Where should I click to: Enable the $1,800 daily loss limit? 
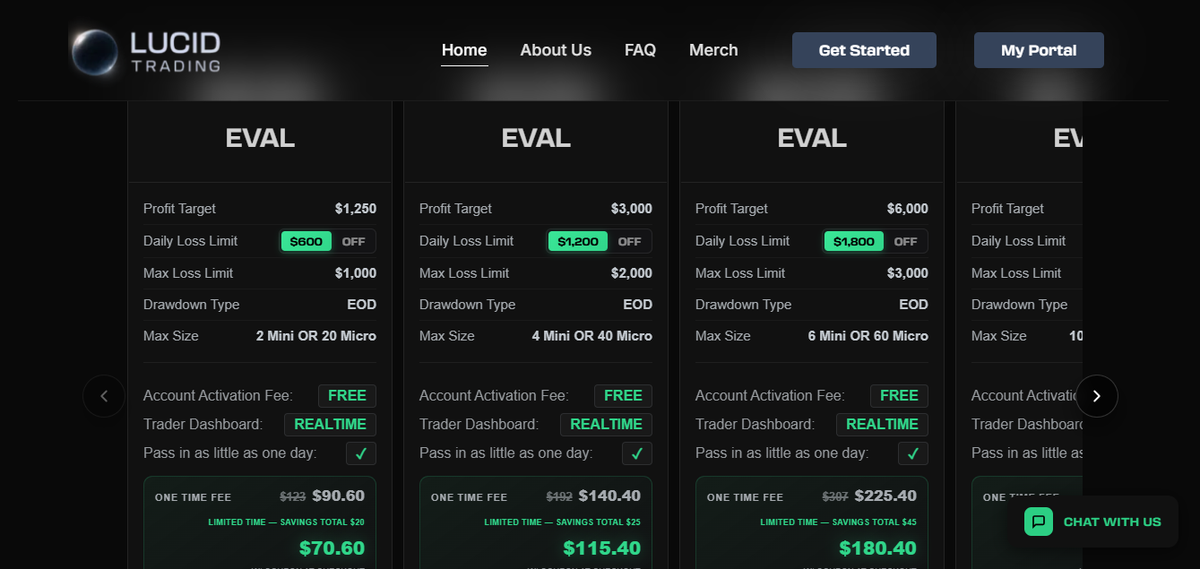(x=854, y=241)
